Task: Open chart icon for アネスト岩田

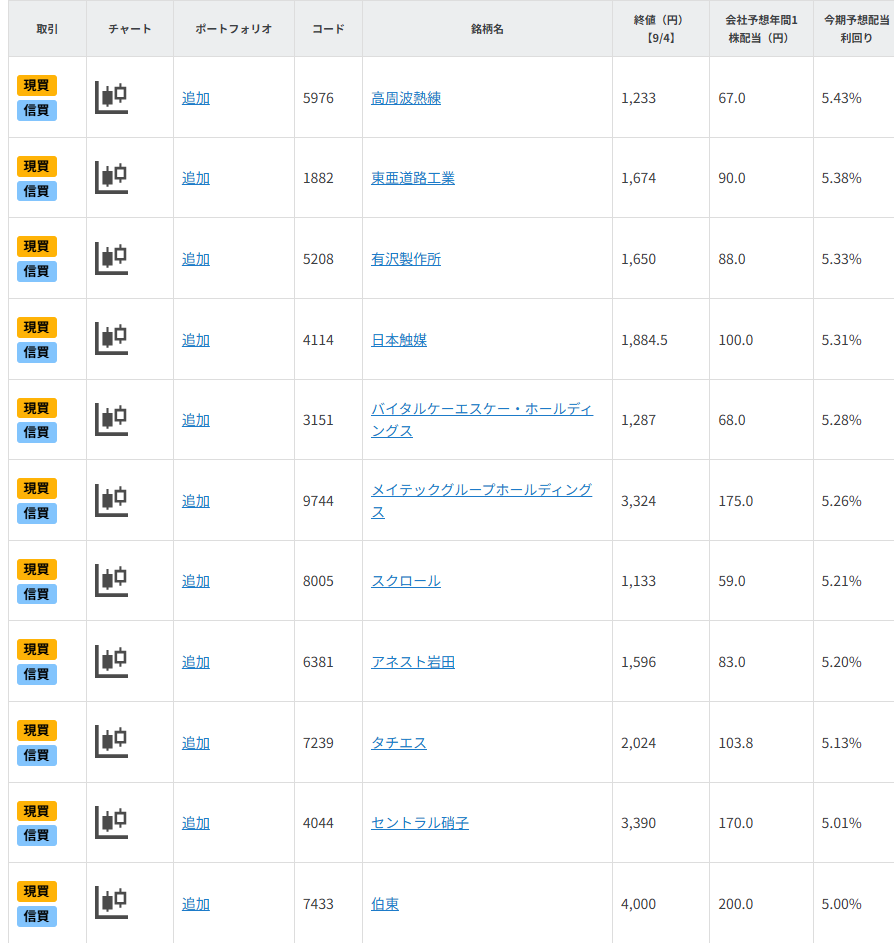Action: pyautogui.click(x=111, y=661)
